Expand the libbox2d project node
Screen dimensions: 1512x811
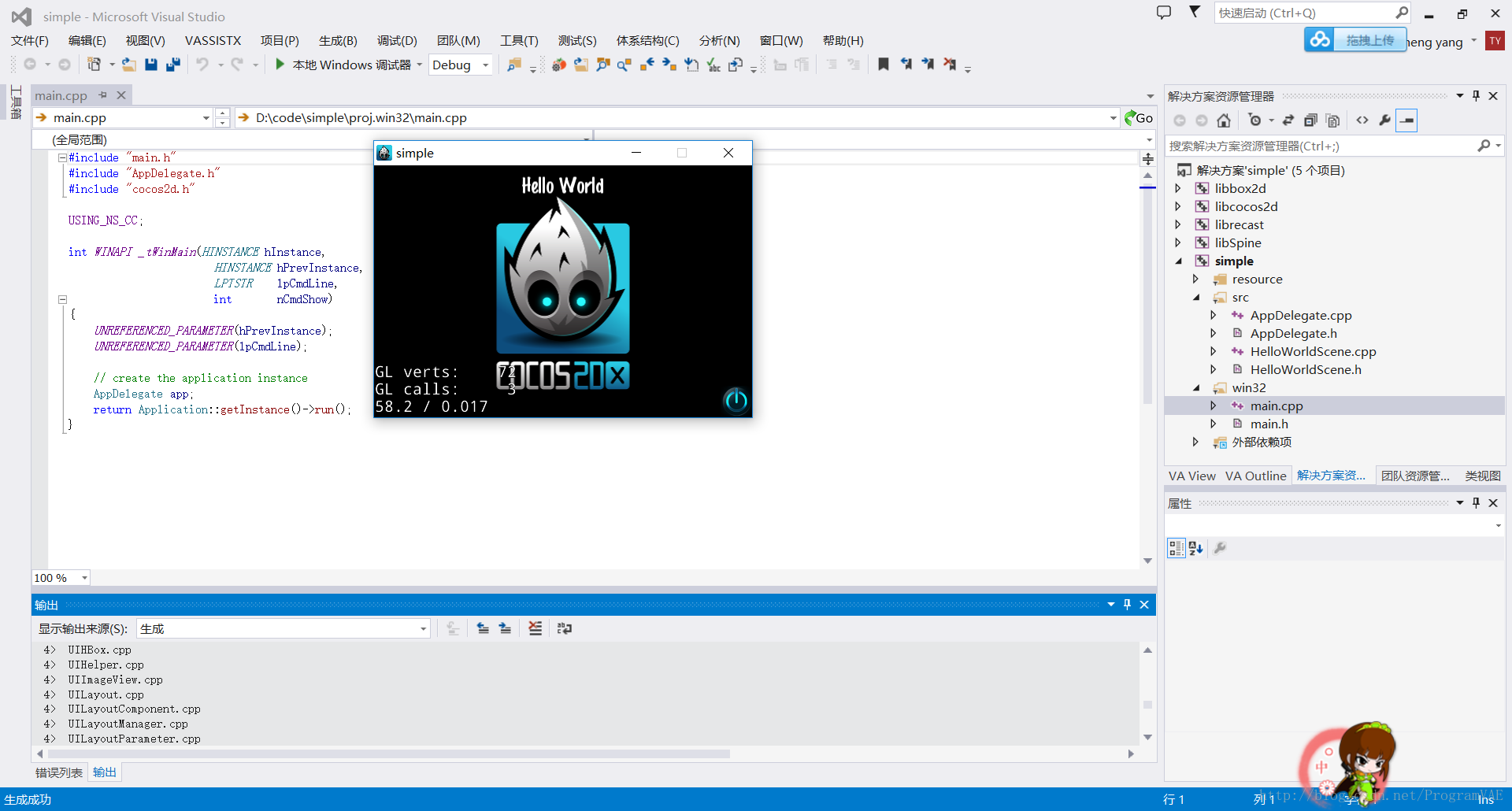1178,188
